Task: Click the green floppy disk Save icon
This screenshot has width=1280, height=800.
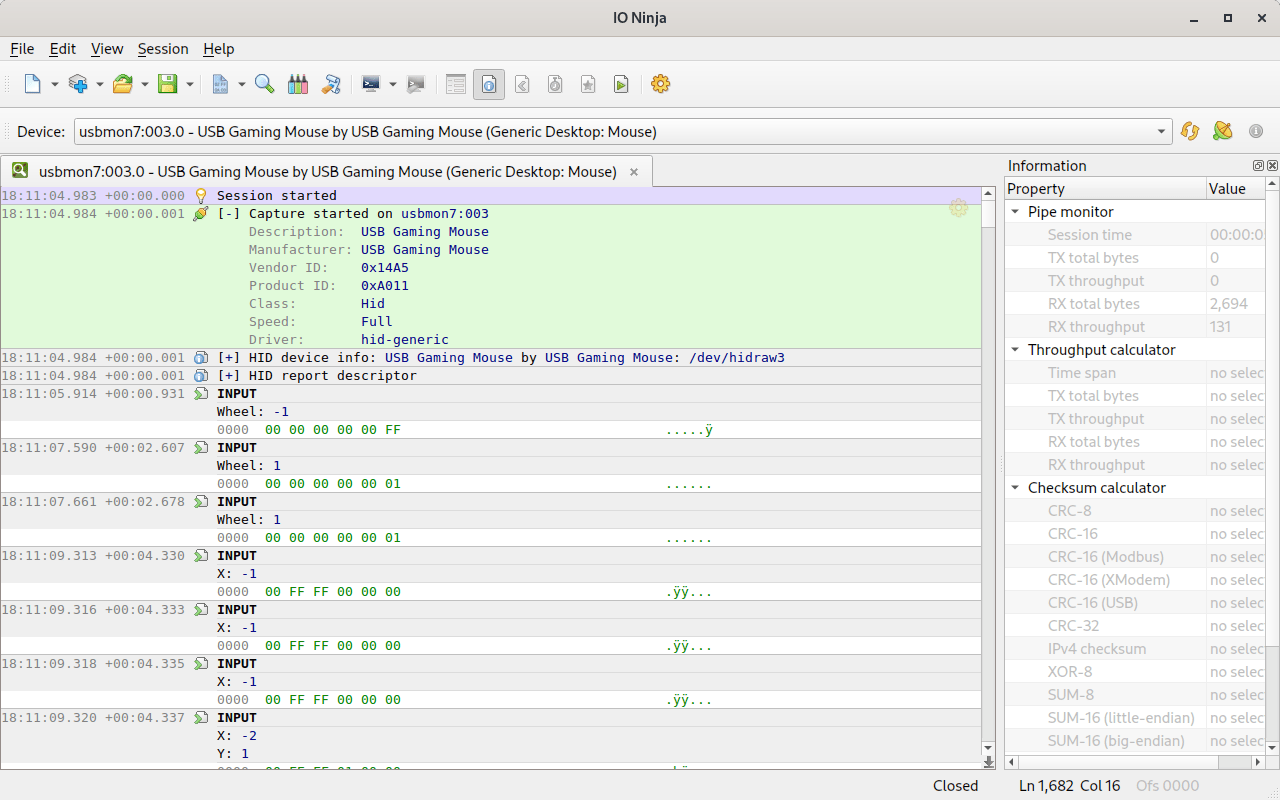Action: [167, 85]
